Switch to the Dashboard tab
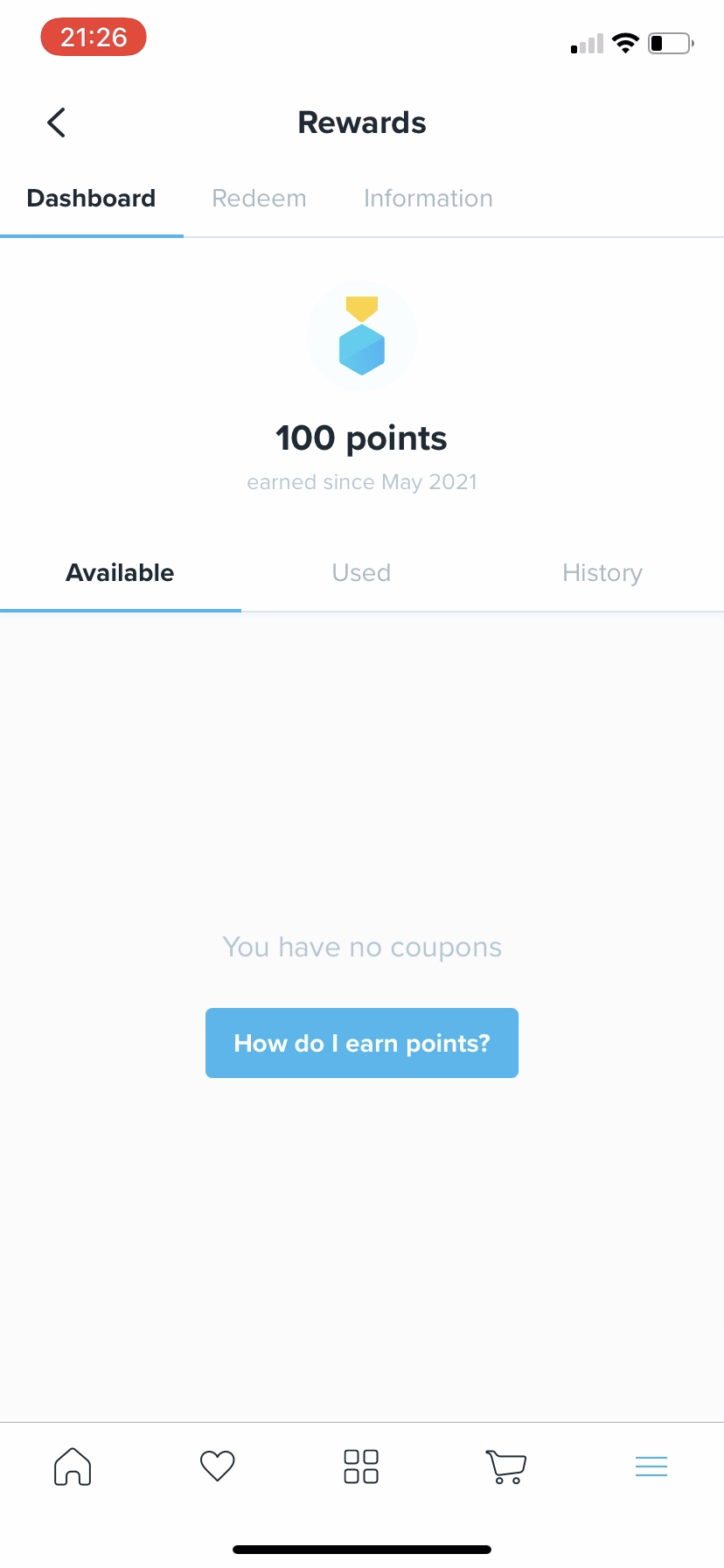 [92, 199]
